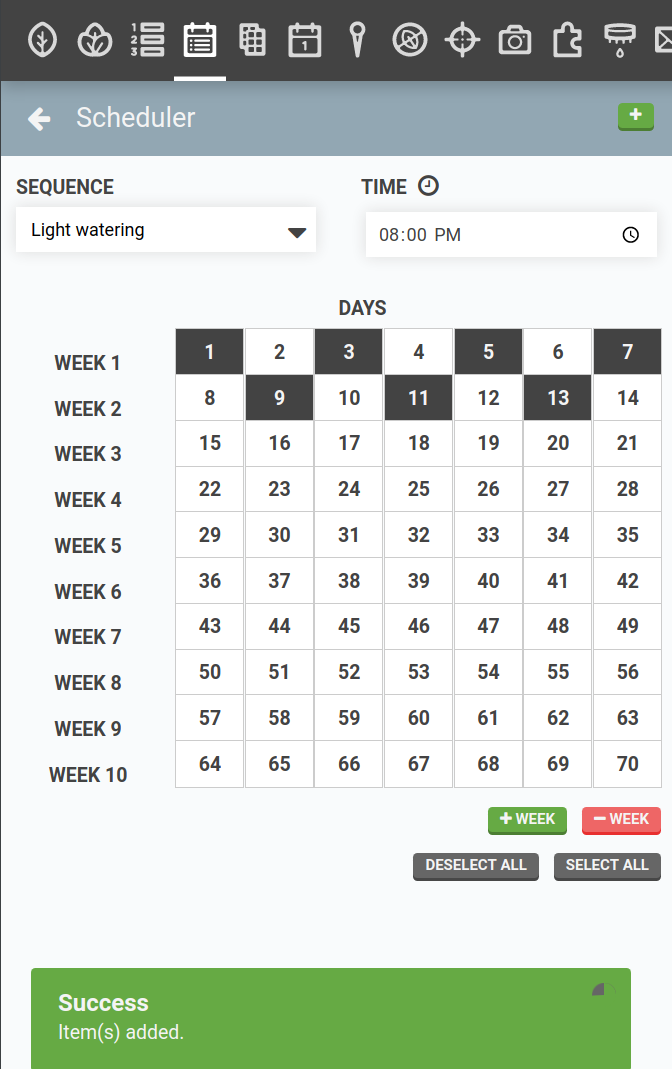Open the crop groups leaves icon

click(x=95, y=40)
